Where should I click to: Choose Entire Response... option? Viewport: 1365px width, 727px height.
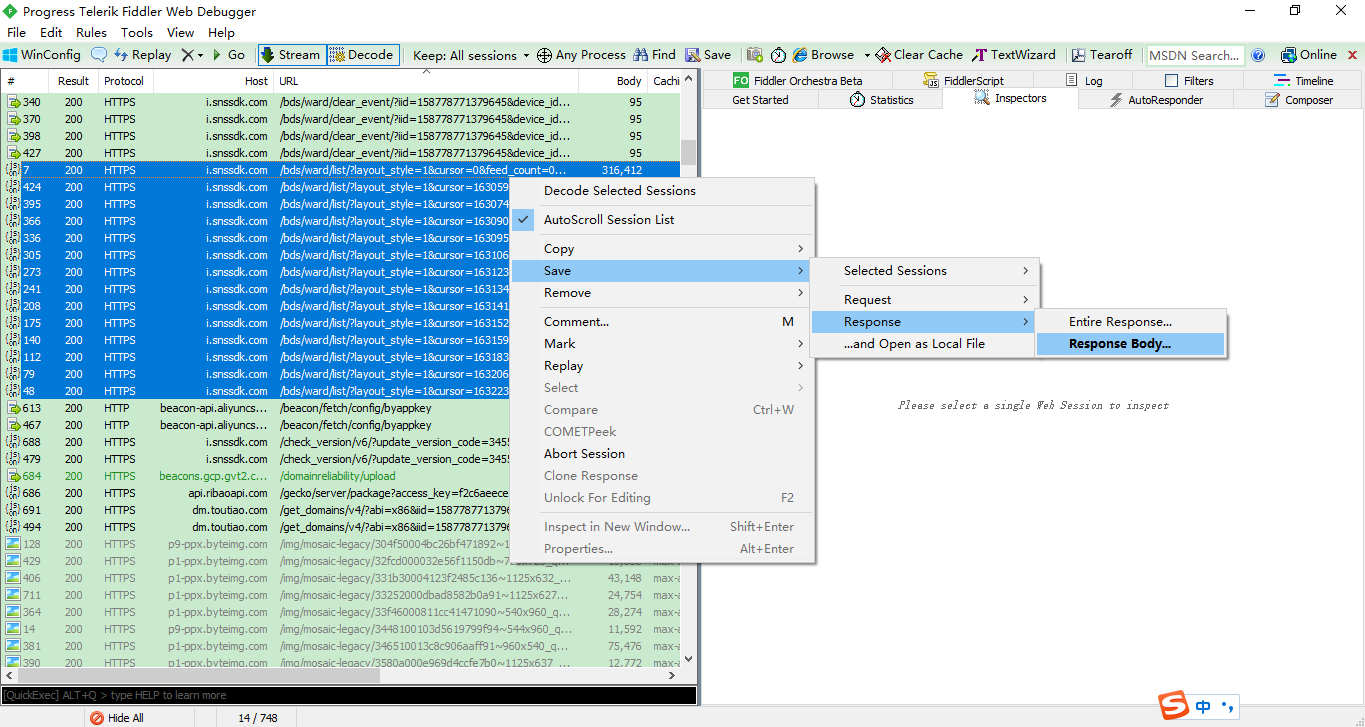tap(1131, 321)
